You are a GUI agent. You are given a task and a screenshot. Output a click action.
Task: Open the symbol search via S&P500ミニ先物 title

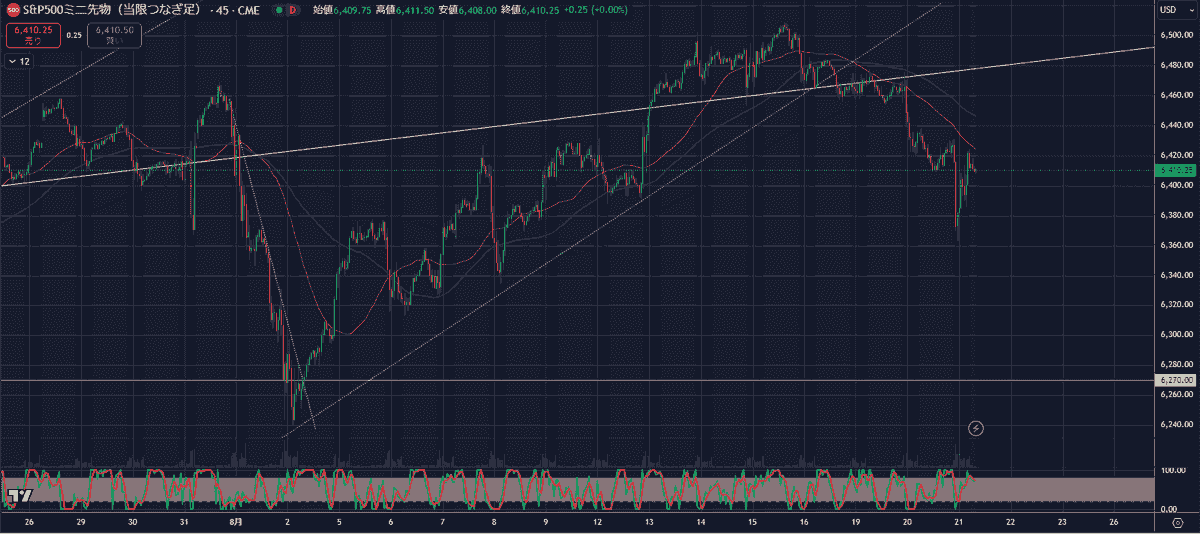(112, 10)
